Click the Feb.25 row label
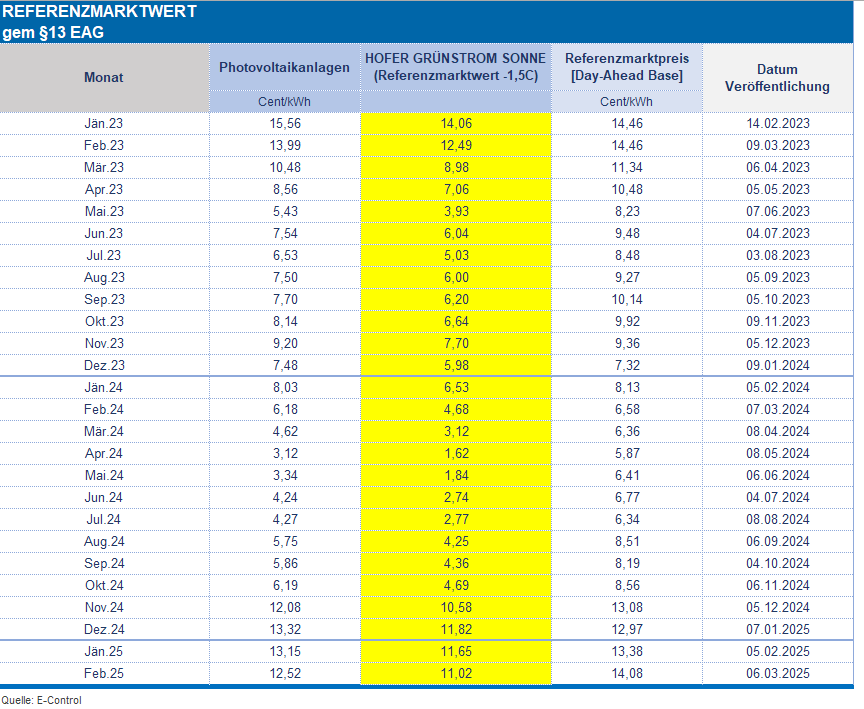The width and height of the screenshot is (864, 709). point(104,674)
